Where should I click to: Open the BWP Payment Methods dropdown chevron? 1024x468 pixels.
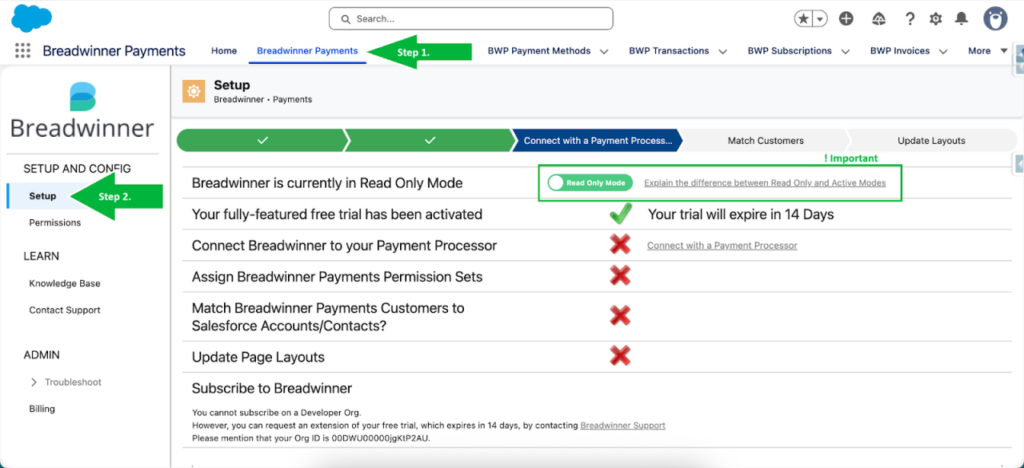604,52
